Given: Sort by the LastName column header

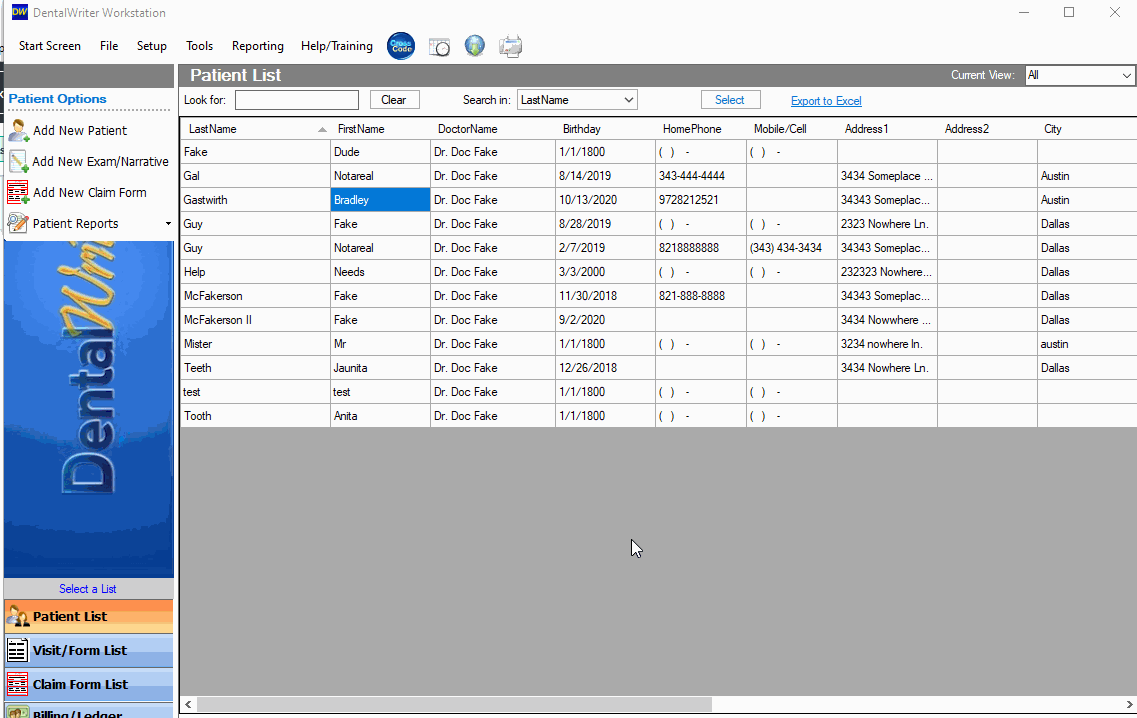Looking at the screenshot, I should 255,129.
